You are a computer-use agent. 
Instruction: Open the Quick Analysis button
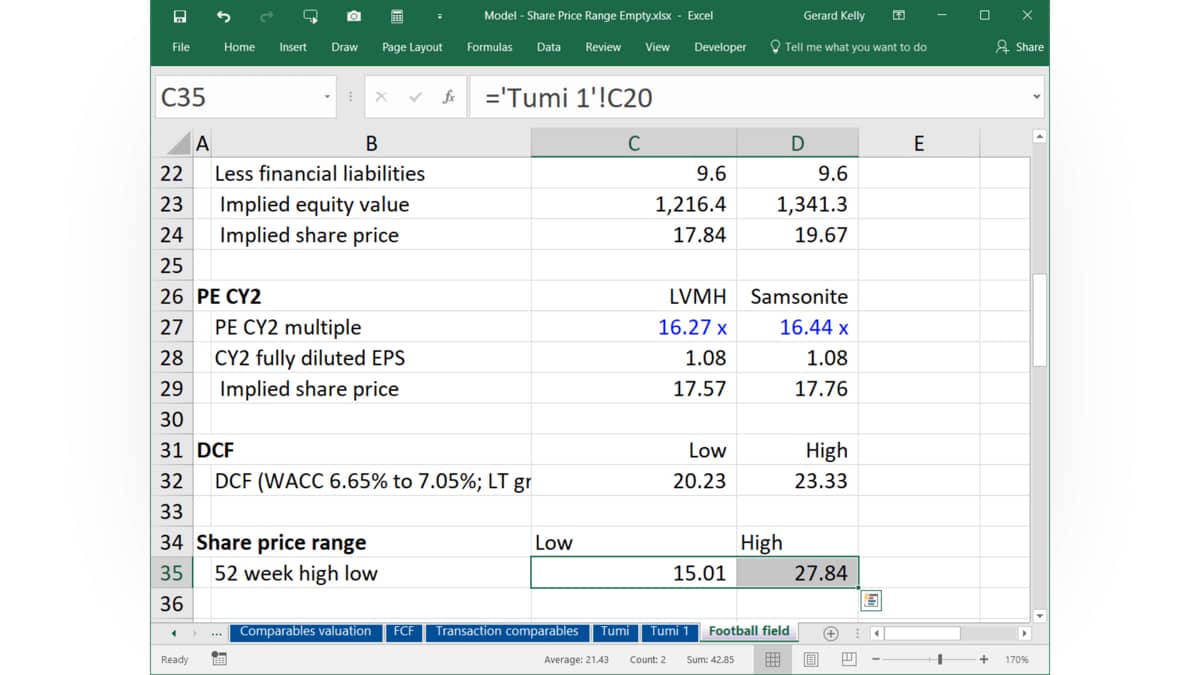[x=870, y=600]
